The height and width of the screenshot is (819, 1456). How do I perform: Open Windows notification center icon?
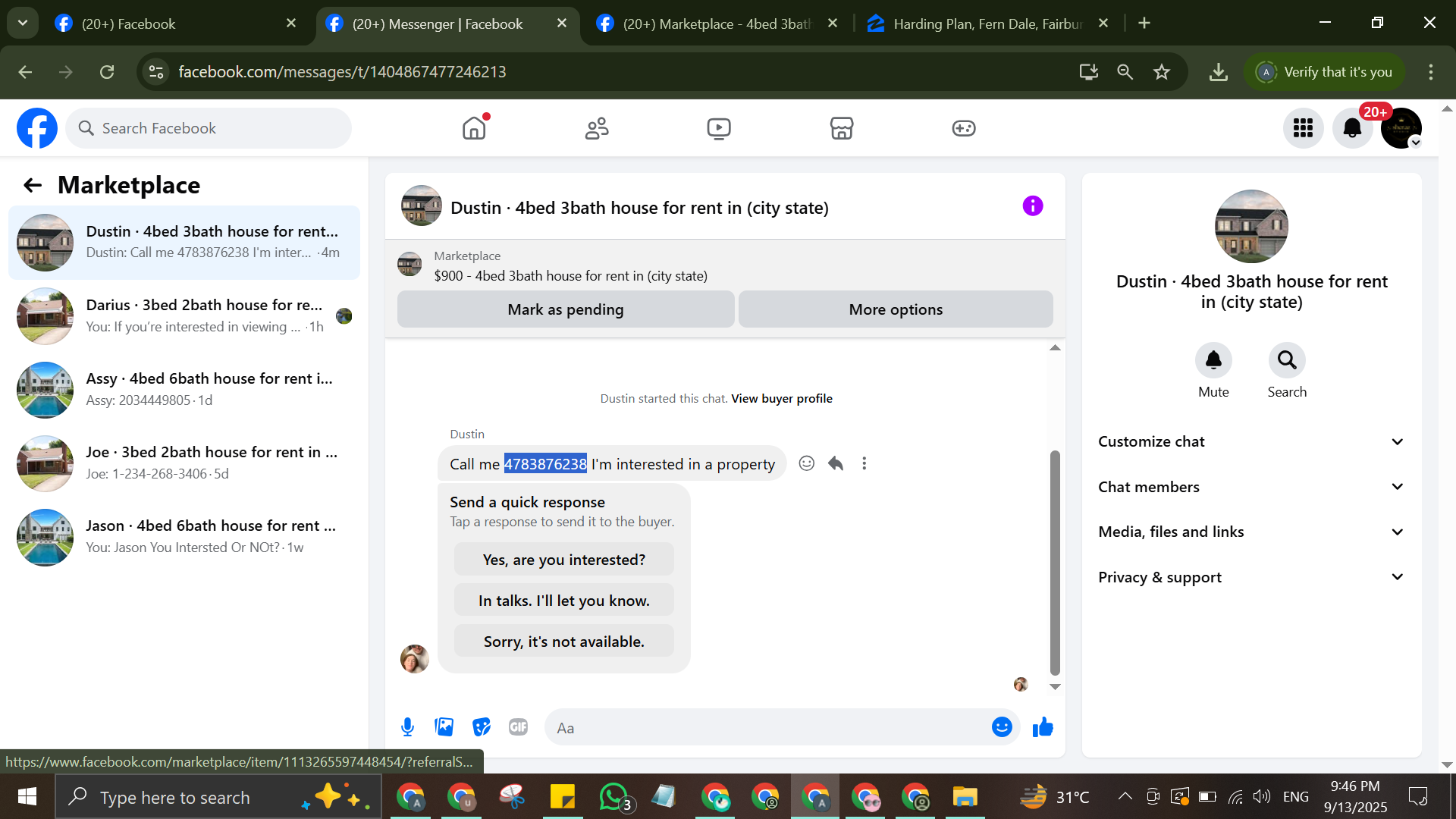[1418, 796]
